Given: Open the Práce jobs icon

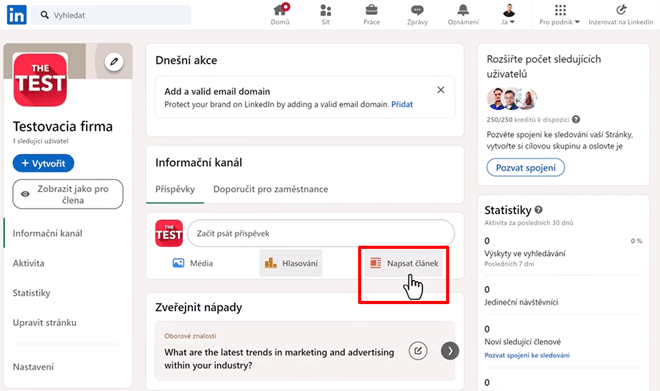Looking at the screenshot, I should tap(372, 15).
